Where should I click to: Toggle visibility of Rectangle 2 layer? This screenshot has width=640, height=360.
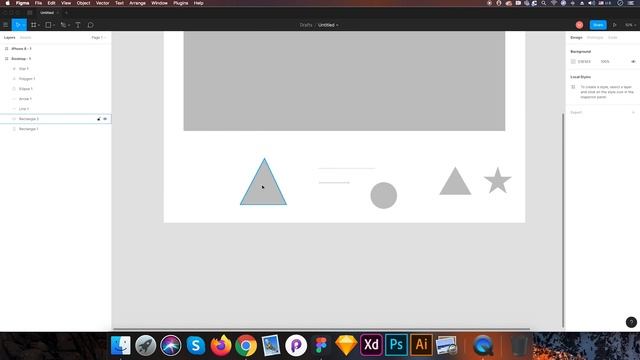coord(105,119)
